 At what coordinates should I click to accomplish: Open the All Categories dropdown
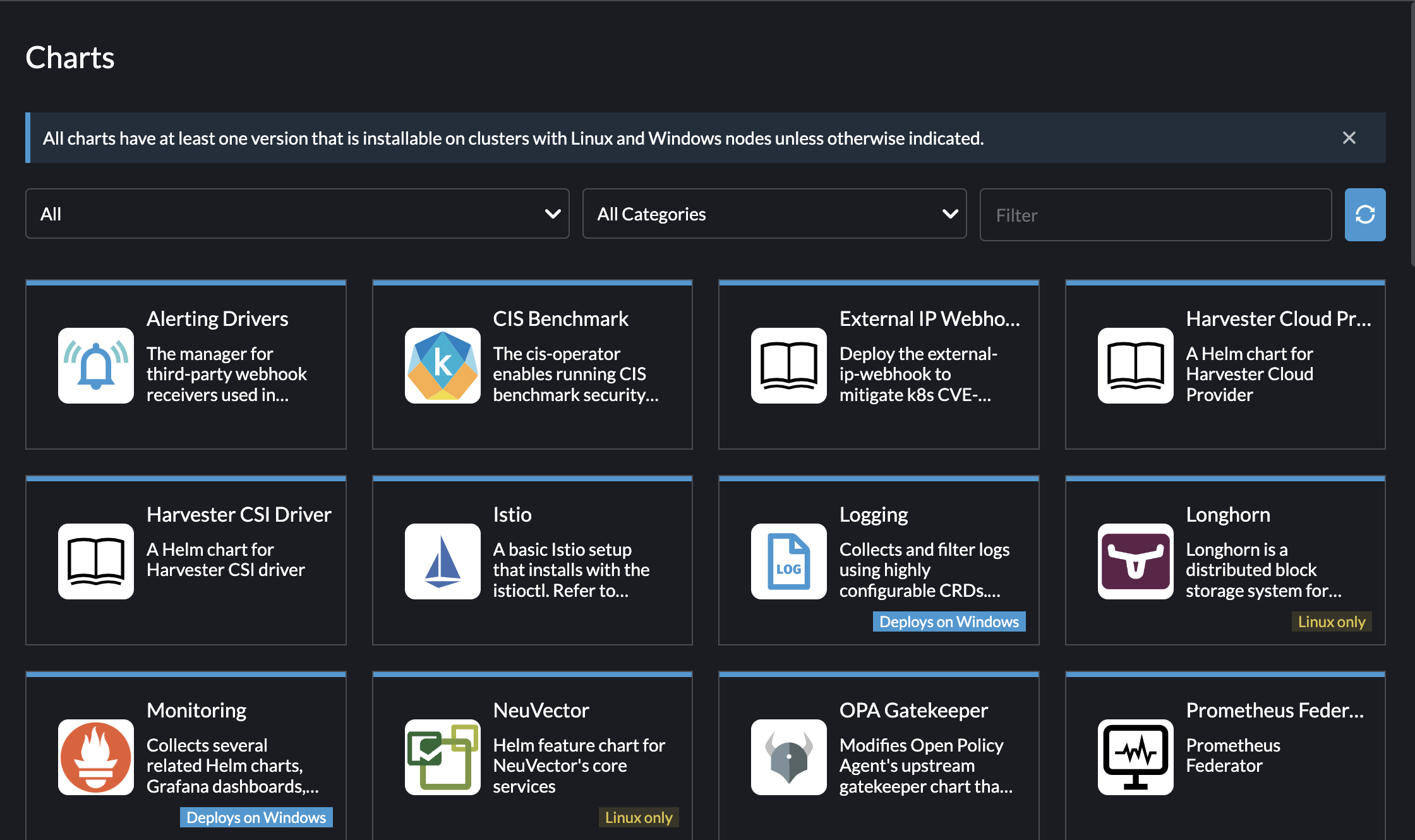774,213
